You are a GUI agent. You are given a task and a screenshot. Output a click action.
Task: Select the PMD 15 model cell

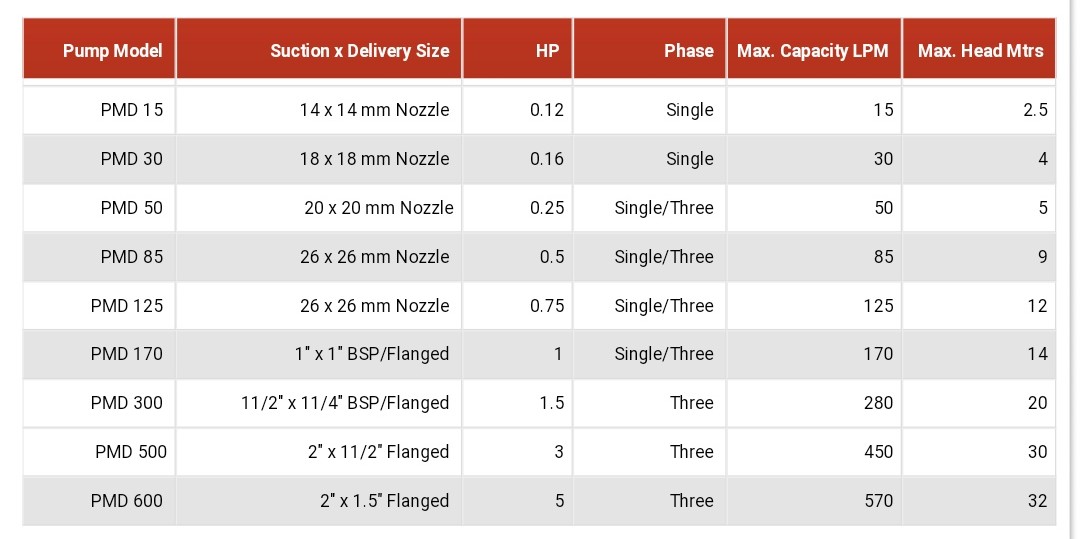click(131, 110)
